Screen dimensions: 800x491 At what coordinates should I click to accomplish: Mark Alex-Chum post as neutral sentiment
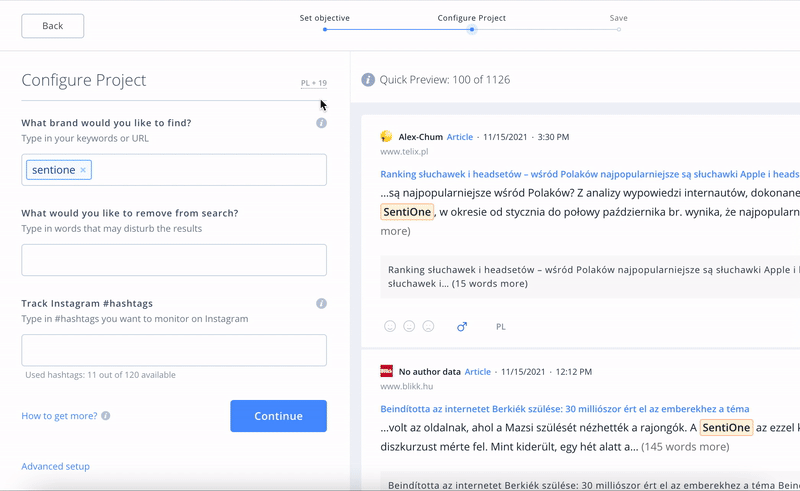click(x=409, y=326)
